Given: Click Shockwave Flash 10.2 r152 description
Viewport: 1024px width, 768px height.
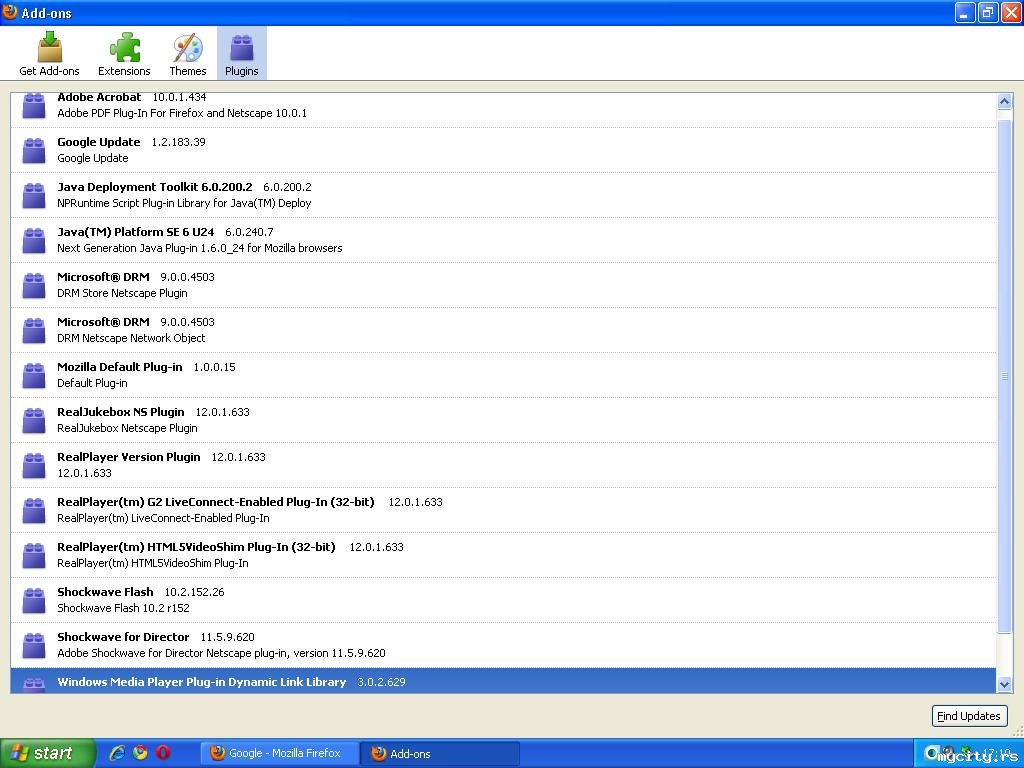Looking at the screenshot, I should pos(123,608).
